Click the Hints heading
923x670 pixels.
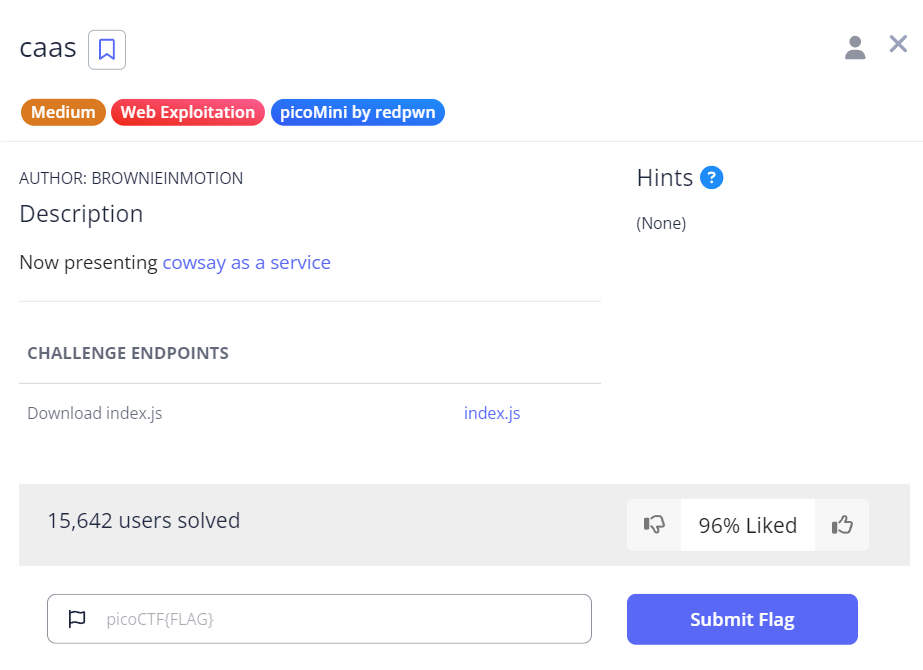[x=664, y=178]
